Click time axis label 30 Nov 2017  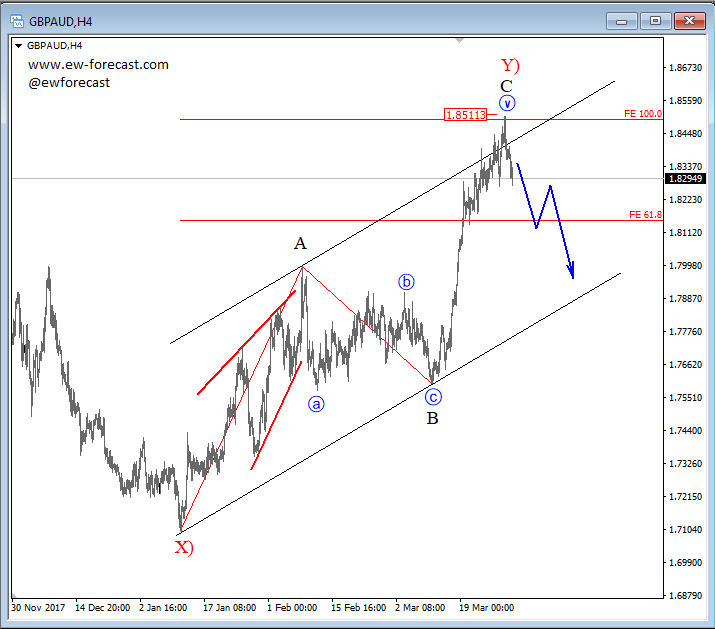click(38, 608)
